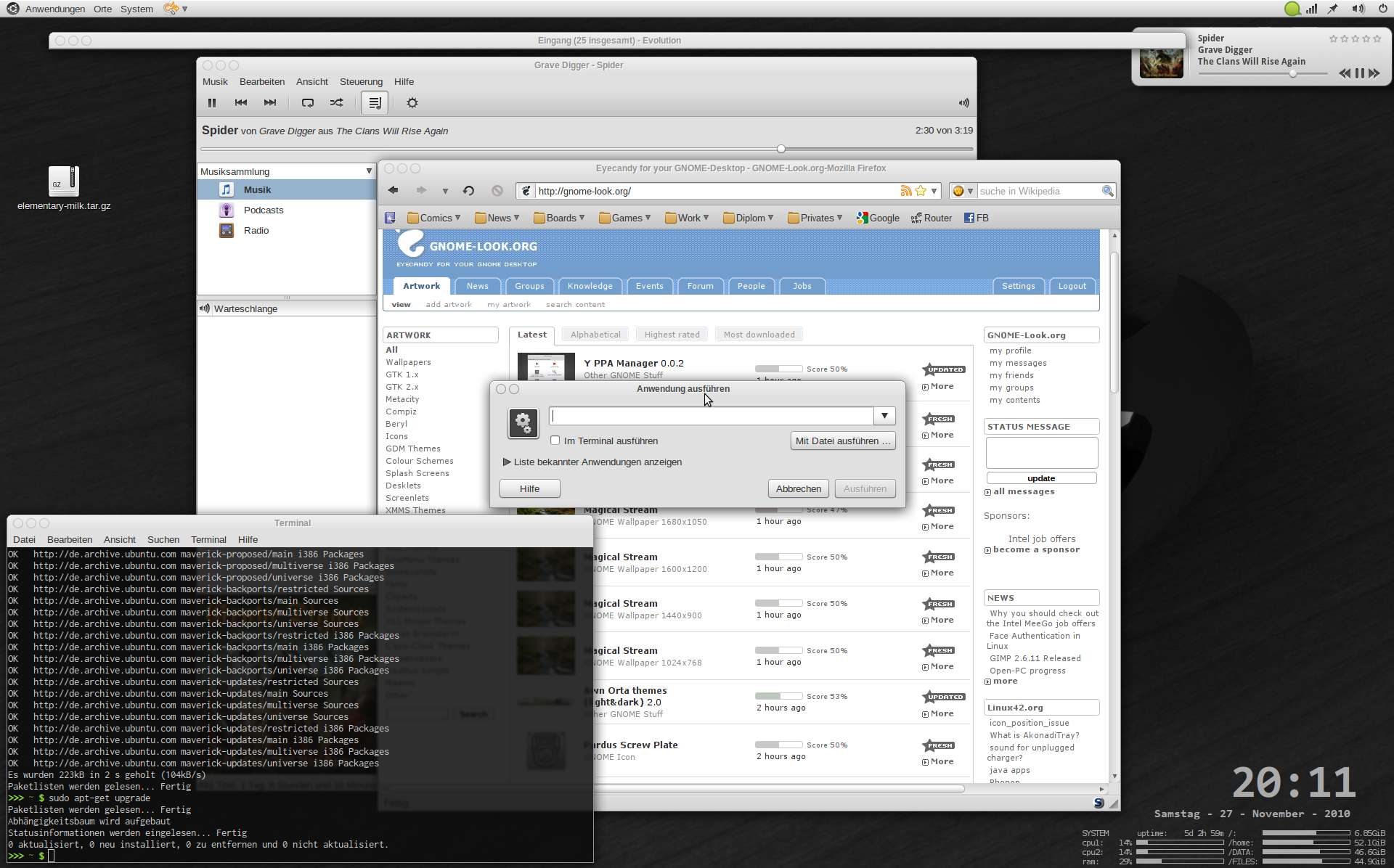Pause playback in Rhythmbox toolbar
The image size is (1394, 868).
(212, 103)
